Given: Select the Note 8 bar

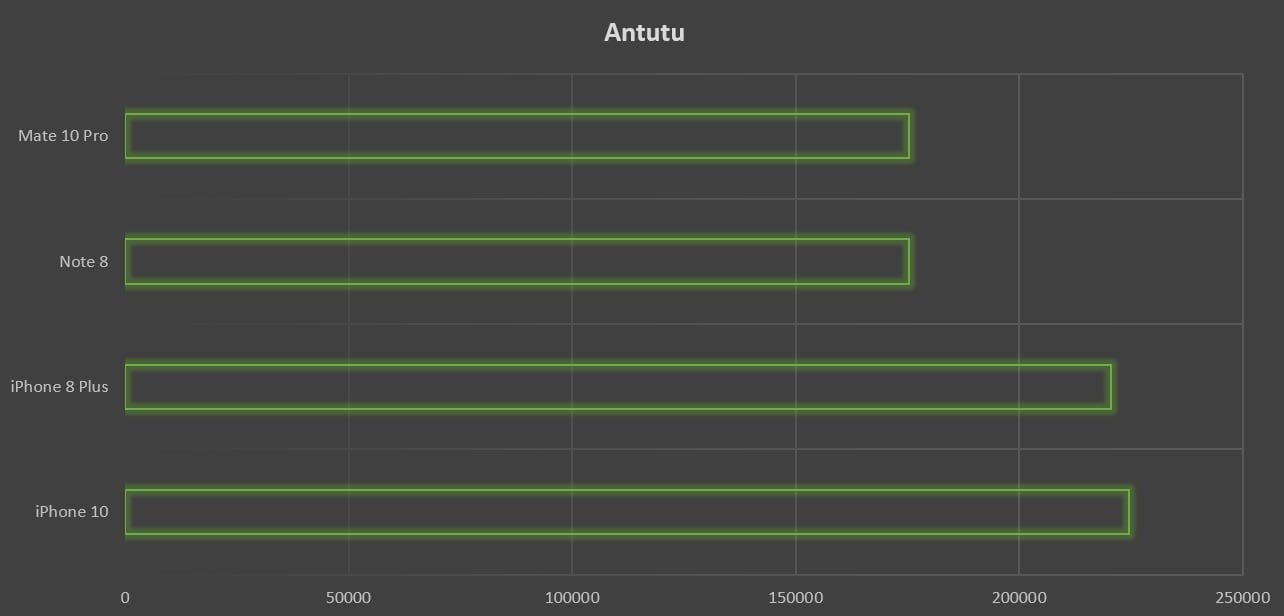Looking at the screenshot, I should [x=516, y=261].
